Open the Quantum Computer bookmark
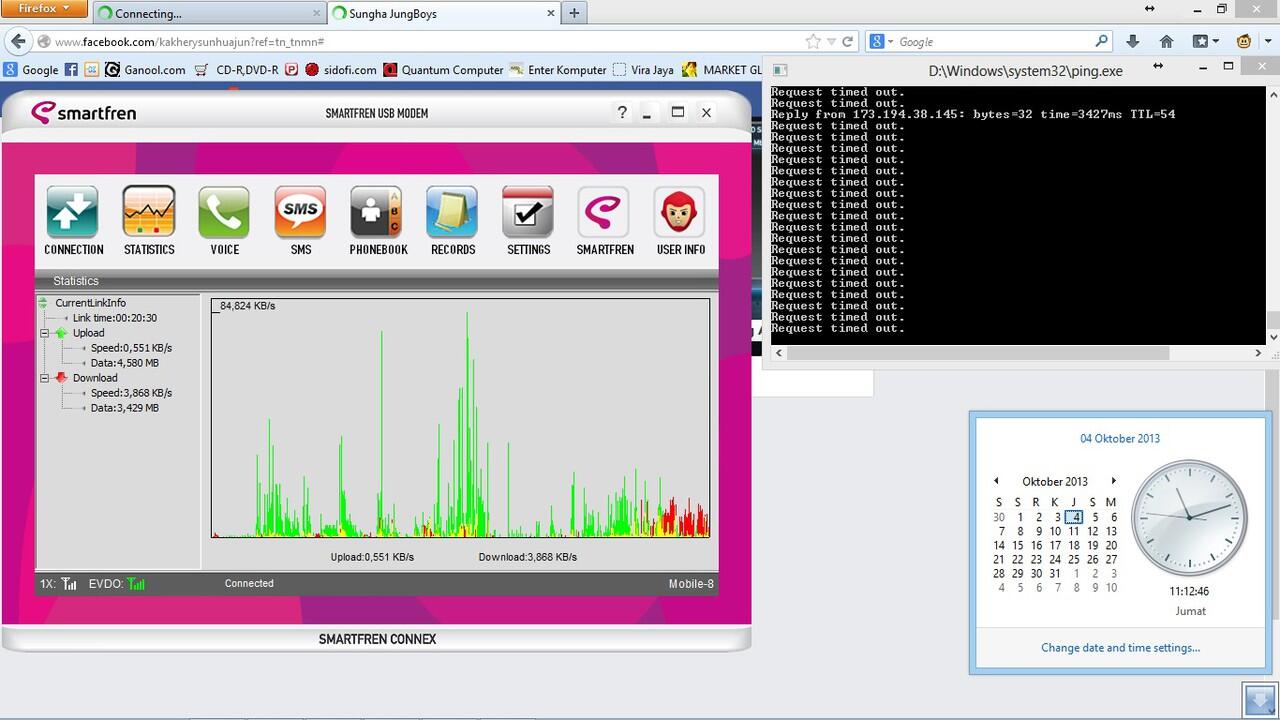Image resolution: width=1280 pixels, height=720 pixels. [x=443, y=70]
